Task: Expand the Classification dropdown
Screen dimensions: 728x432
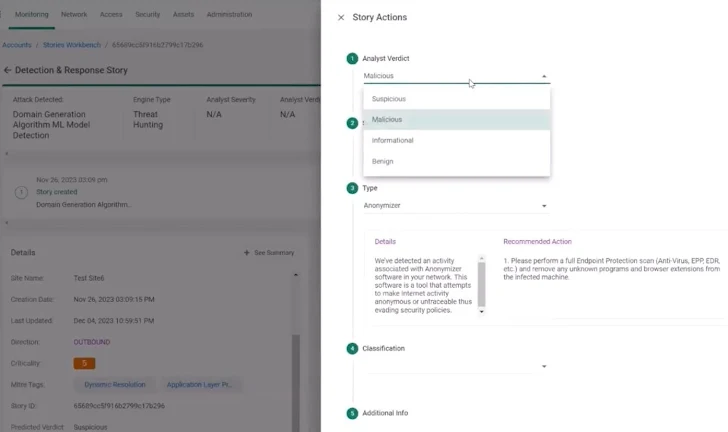Action: (x=456, y=366)
